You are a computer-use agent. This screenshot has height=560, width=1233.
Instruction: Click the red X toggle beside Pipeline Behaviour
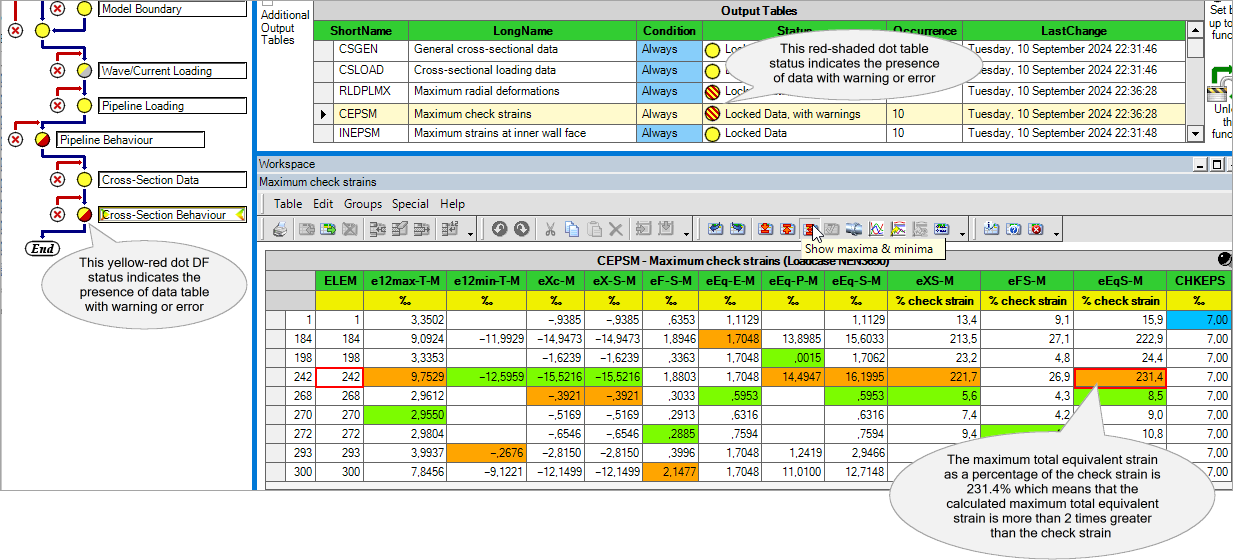[x=15, y=140]
